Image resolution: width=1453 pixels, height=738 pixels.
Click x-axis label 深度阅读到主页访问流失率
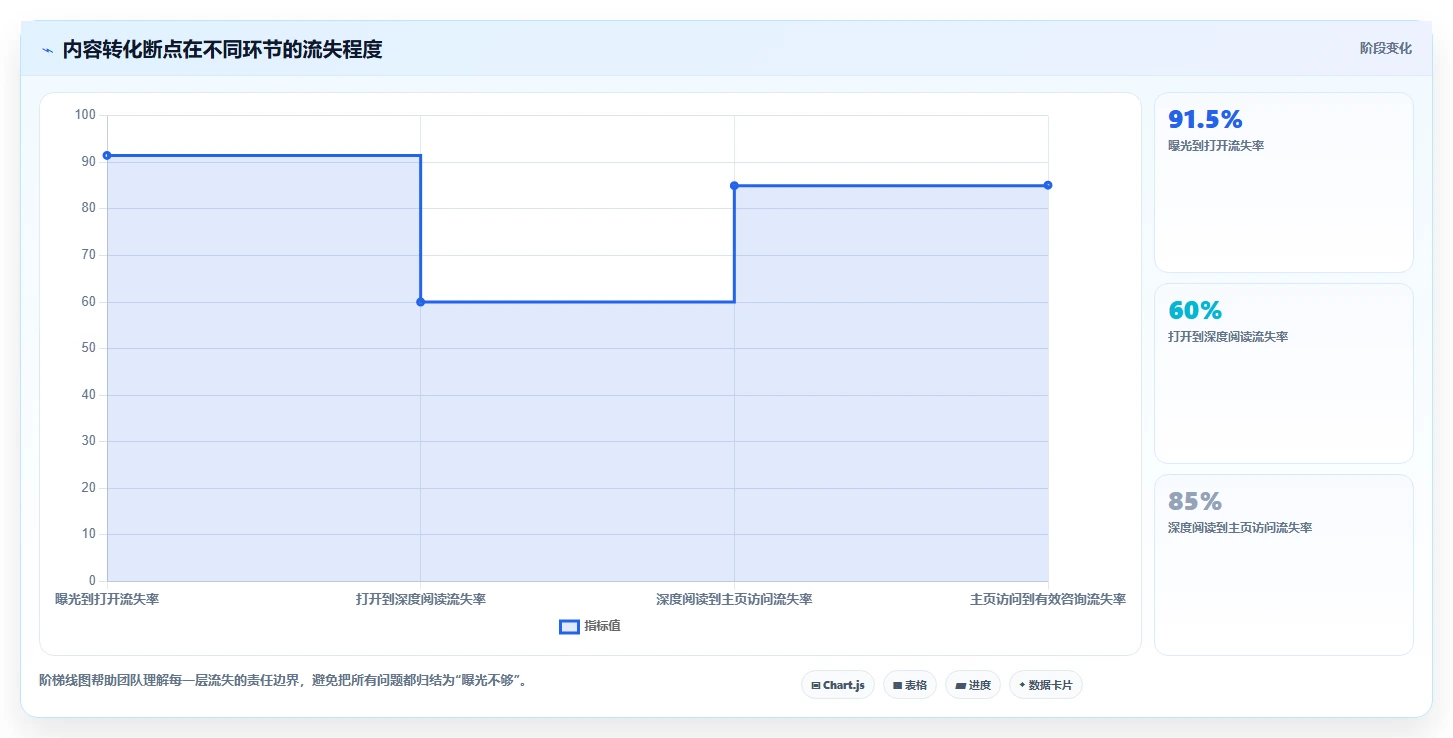point(734,599)
